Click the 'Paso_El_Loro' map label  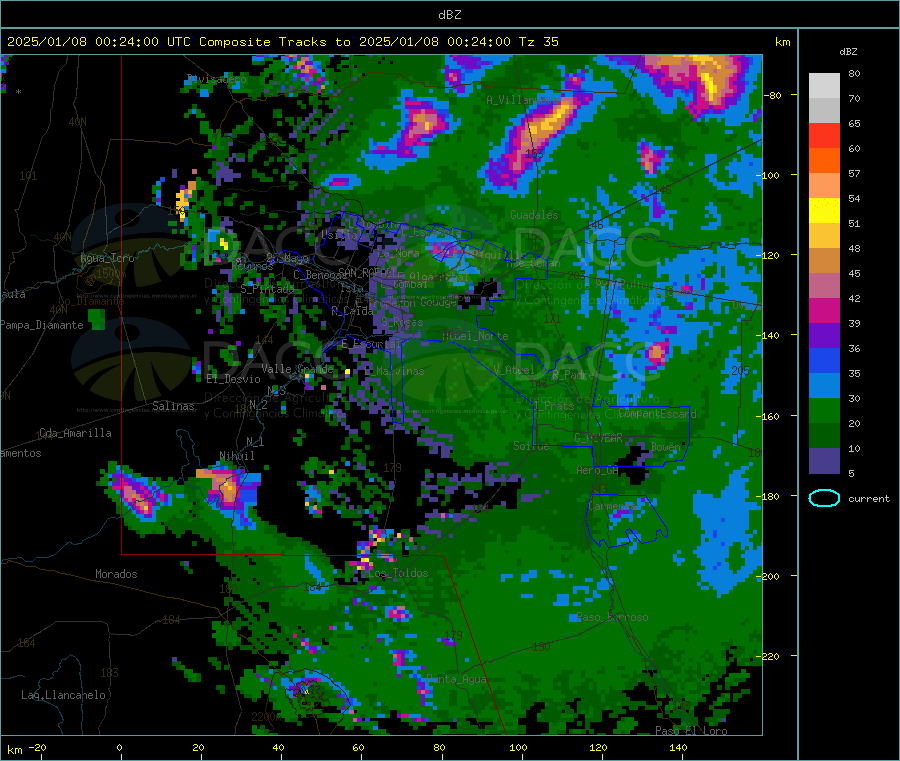click(x=691, y=731)
